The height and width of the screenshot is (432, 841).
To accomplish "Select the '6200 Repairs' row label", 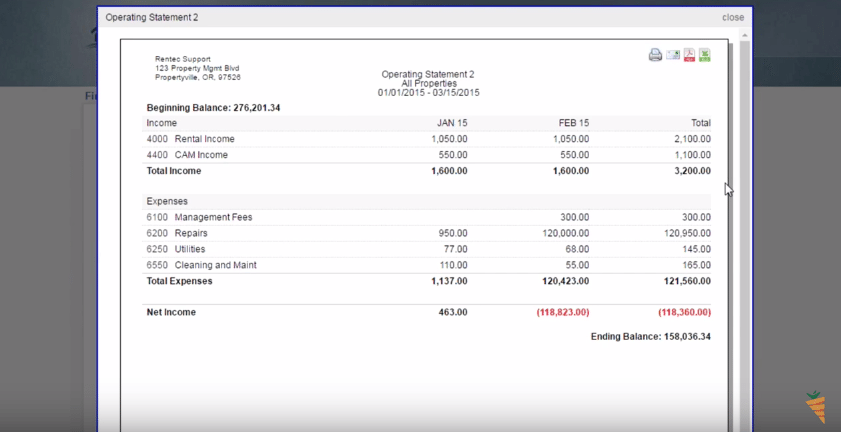I will (177, 233).
